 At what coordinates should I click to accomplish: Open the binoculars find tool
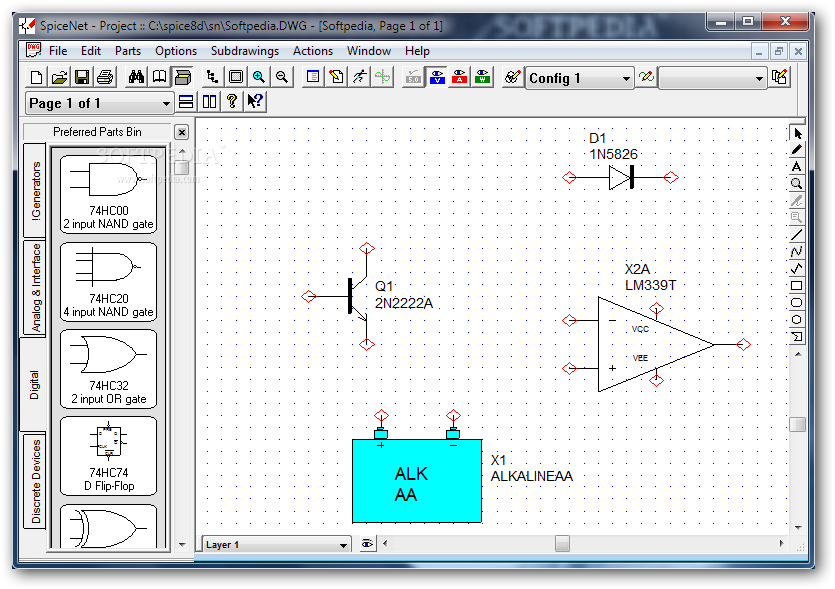click(136, 78)
